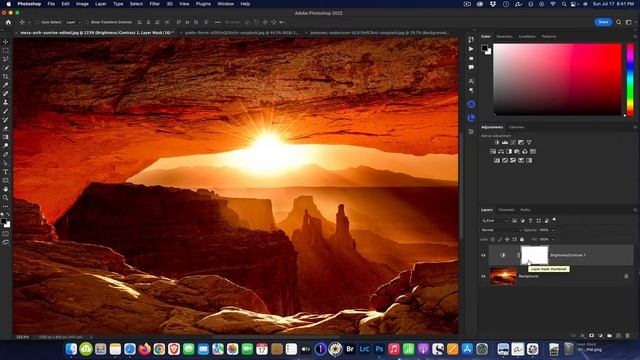The image size is (640, 360).
Task: Open the Image menu
Action: click(82, 4)
